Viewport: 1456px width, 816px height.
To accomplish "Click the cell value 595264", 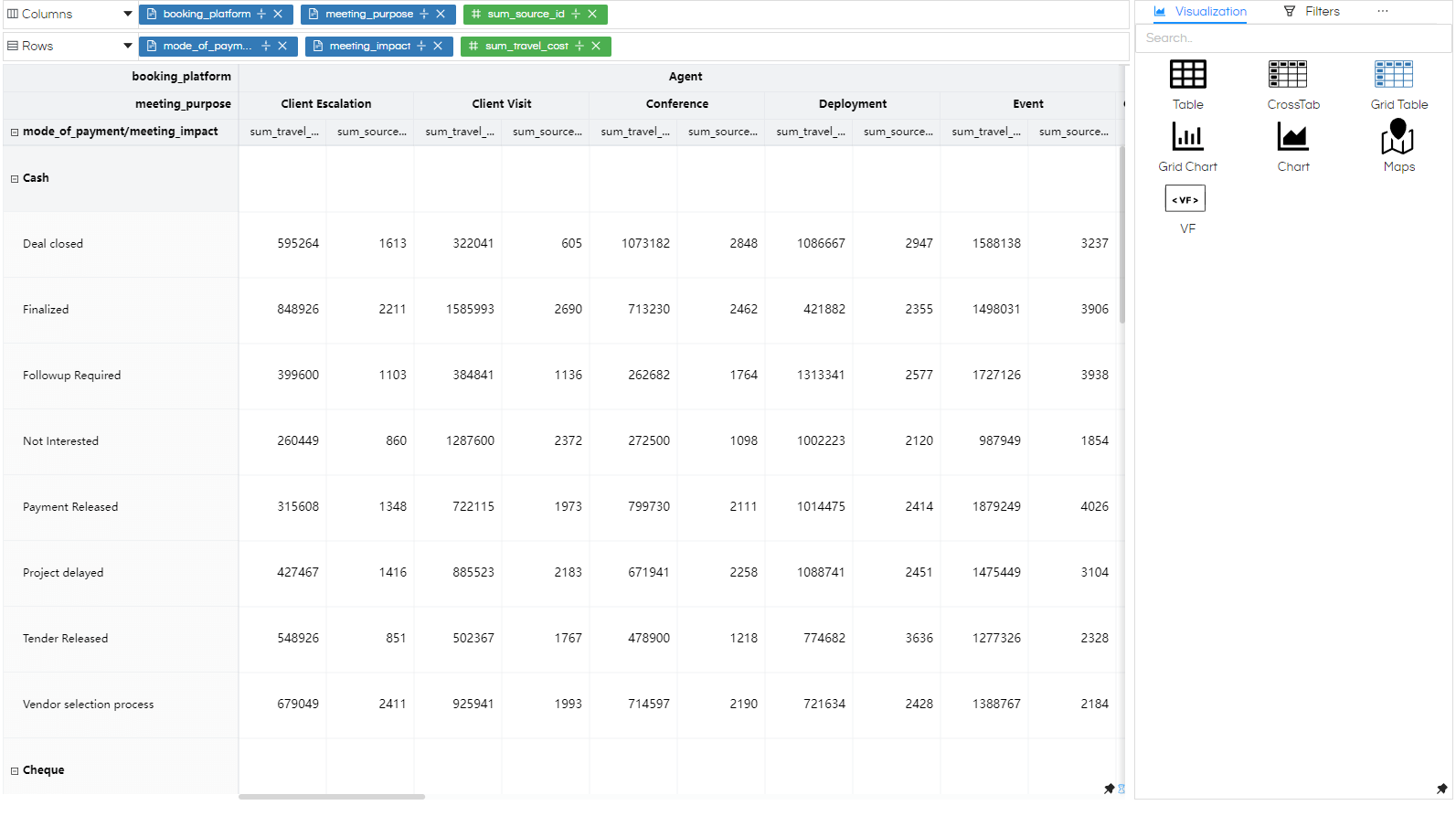I will [x=298, y=244].
